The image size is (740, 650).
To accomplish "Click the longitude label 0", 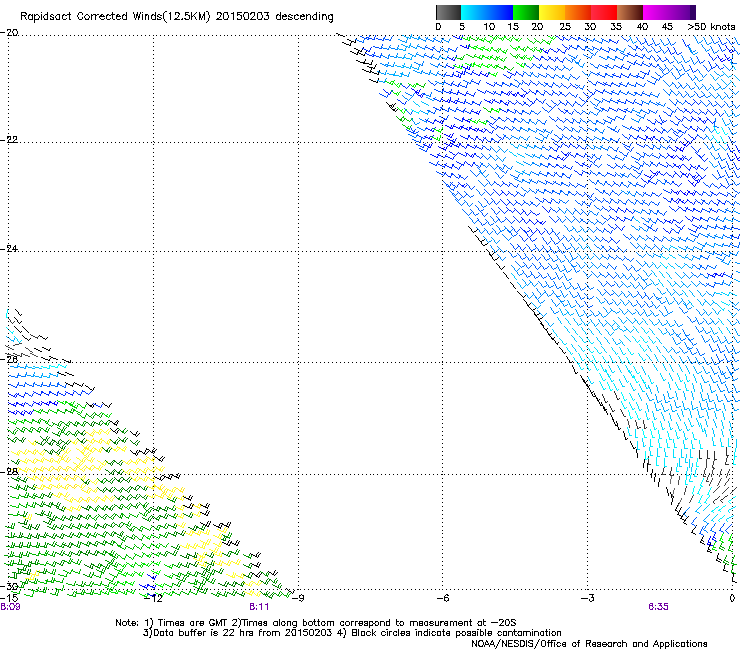I will pyautogui.click(x=732, y=598).
